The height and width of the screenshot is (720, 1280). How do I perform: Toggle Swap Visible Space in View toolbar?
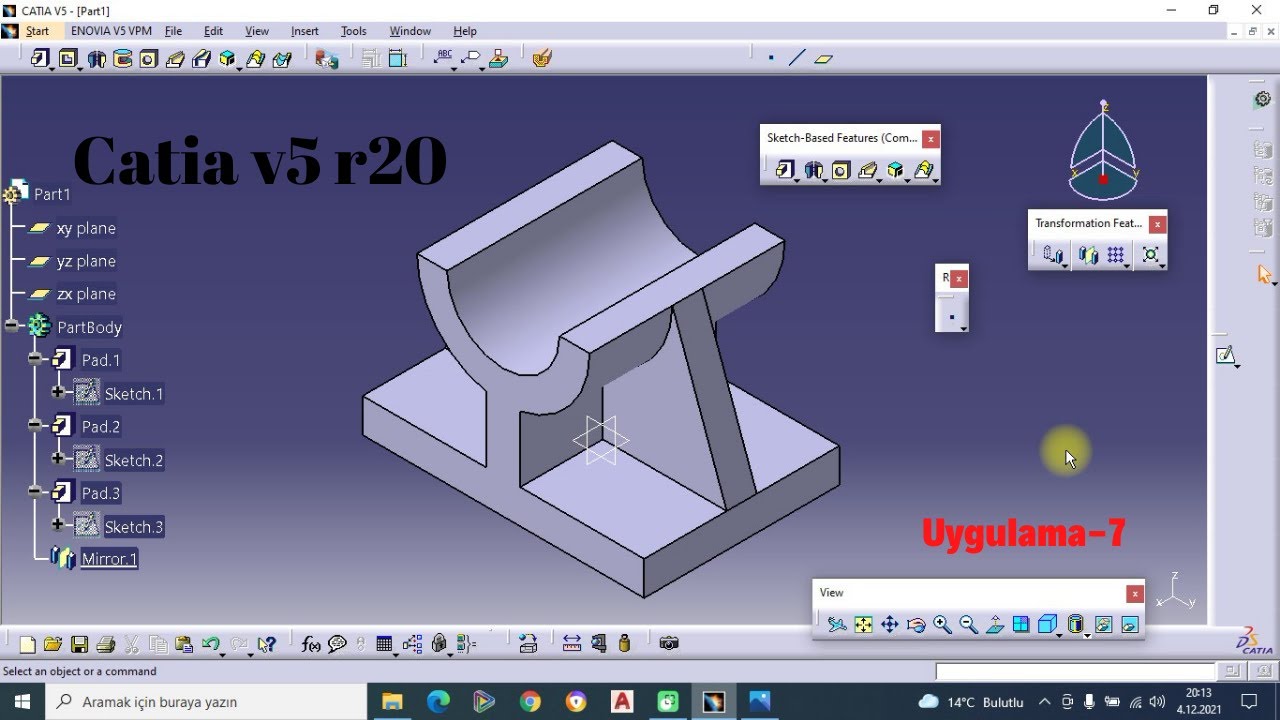pyautogui.click(x=1130, y=625)
